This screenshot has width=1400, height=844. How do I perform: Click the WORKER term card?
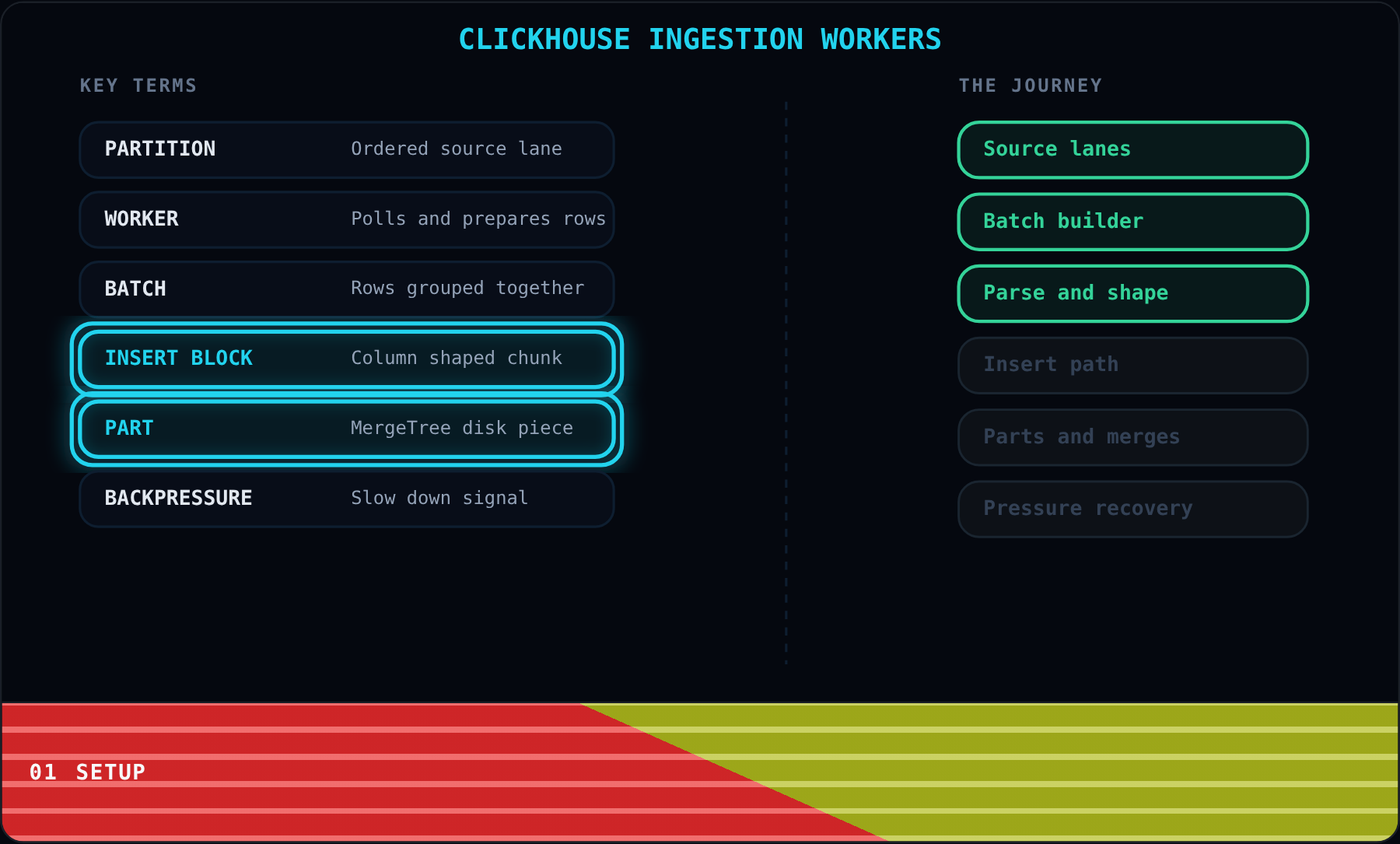pos(347,219)
